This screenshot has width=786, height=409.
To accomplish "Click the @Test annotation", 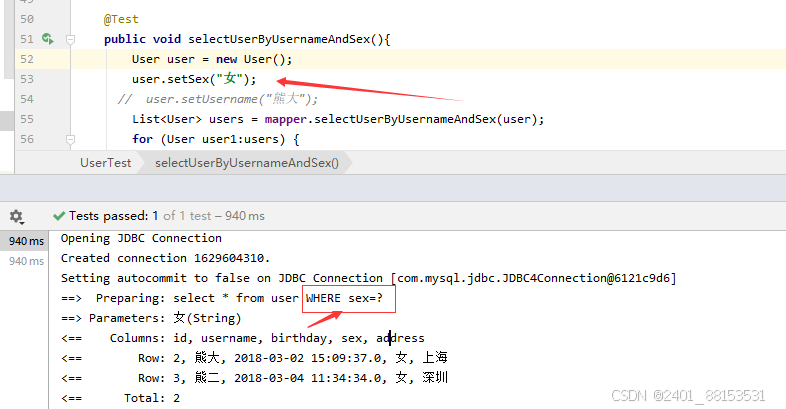I will (x=121, y=19).
